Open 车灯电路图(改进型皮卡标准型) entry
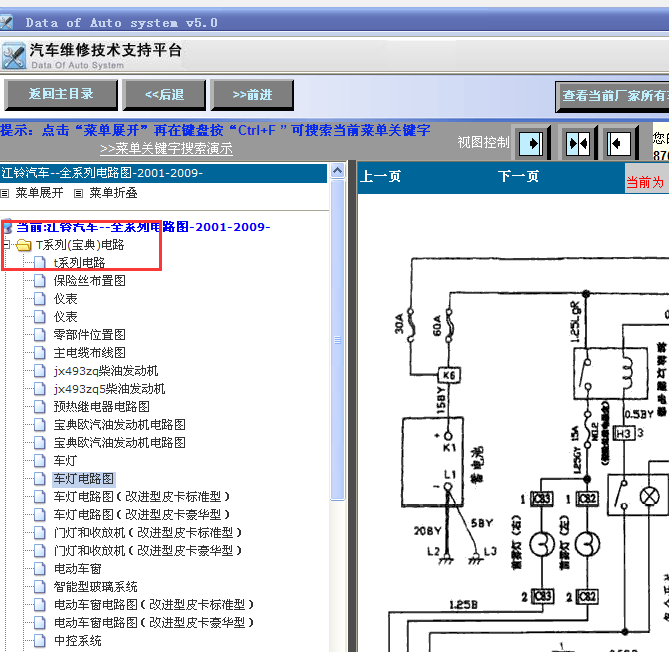The height and width of the screenshot is (652, 669). [x=142, y=497]
